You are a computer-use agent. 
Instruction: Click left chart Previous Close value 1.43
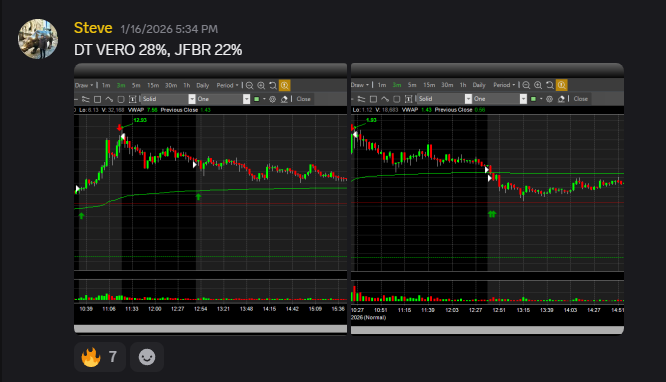205,110
